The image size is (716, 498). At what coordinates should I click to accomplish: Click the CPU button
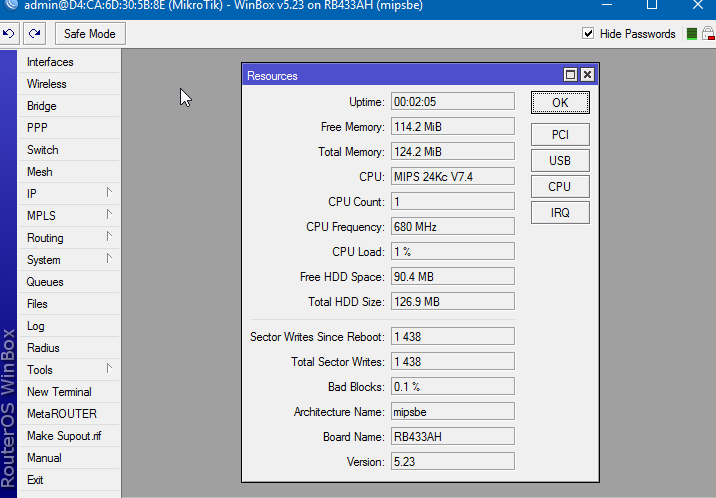coord(560,187)
